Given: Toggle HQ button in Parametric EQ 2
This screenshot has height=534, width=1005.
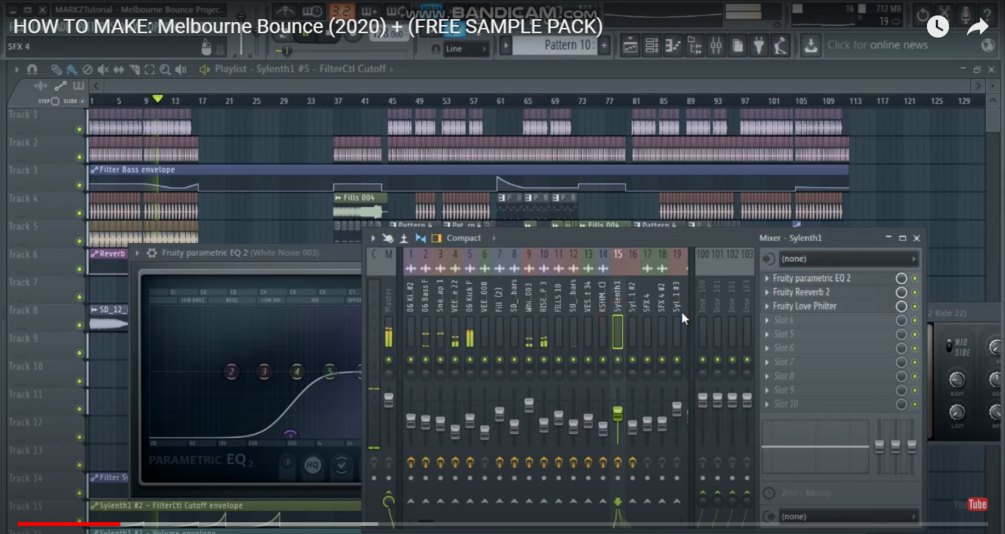Looking at the screenshot, I should pyautogui.click(x=313, y=465).
